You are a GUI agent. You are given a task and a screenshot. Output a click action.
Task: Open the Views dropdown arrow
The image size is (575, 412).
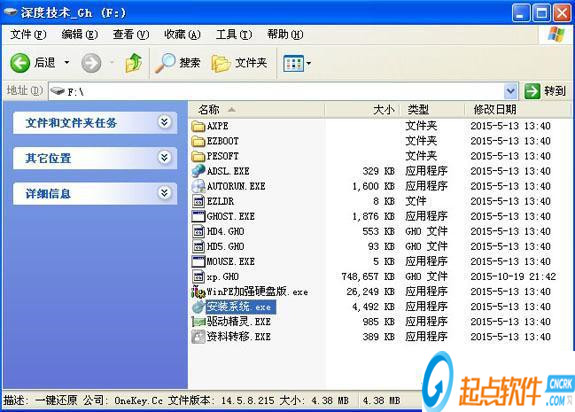(309, 63)
